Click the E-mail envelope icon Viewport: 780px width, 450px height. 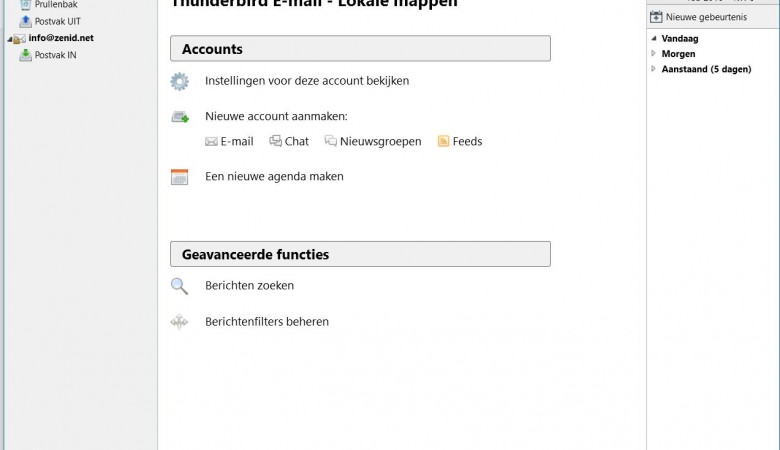pyautogui.click(x=211, y=142)
